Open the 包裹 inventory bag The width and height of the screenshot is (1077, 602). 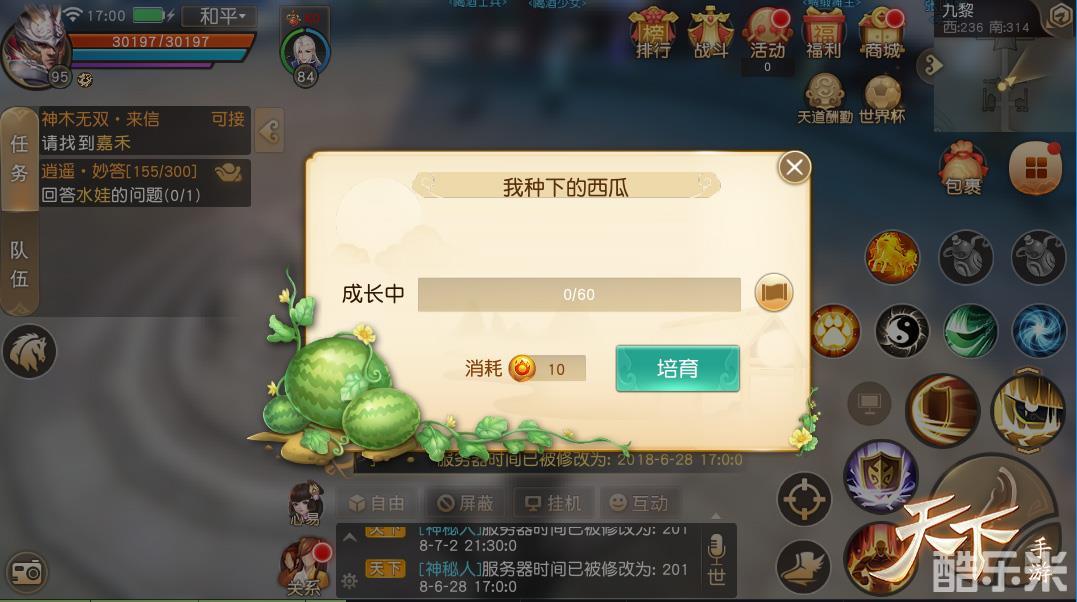click(x=963, y=168)
